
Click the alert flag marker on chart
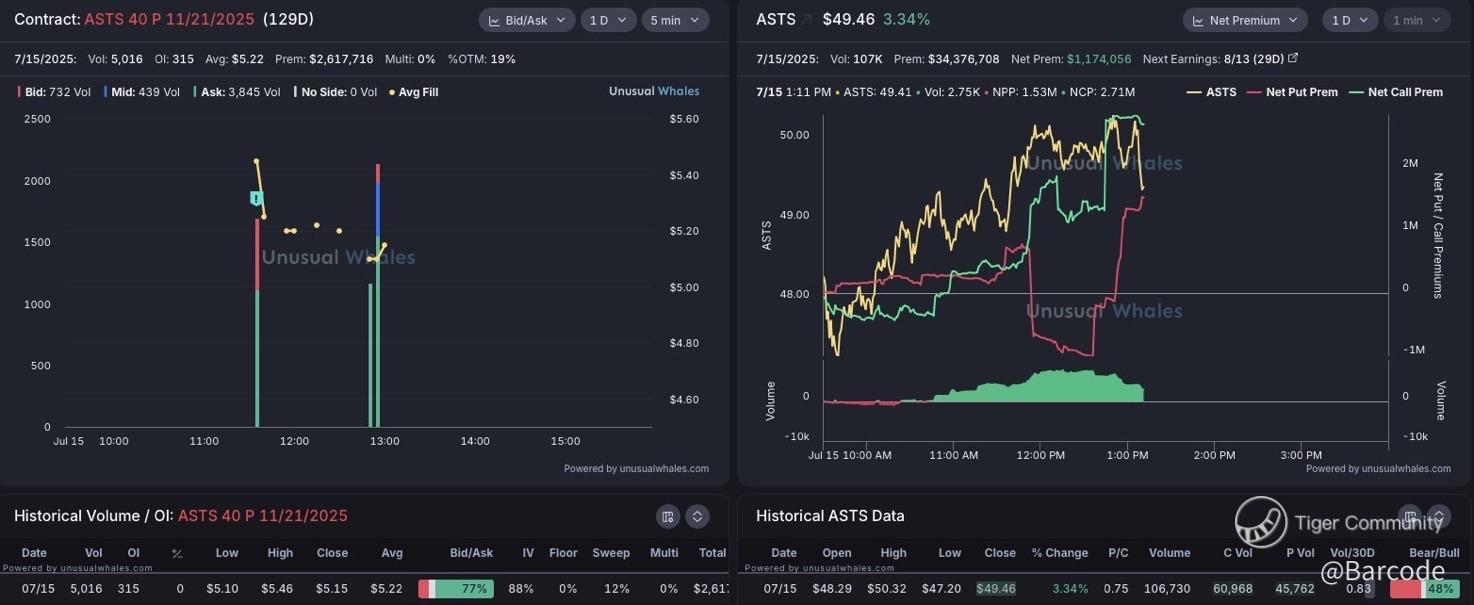coord(256,199)
